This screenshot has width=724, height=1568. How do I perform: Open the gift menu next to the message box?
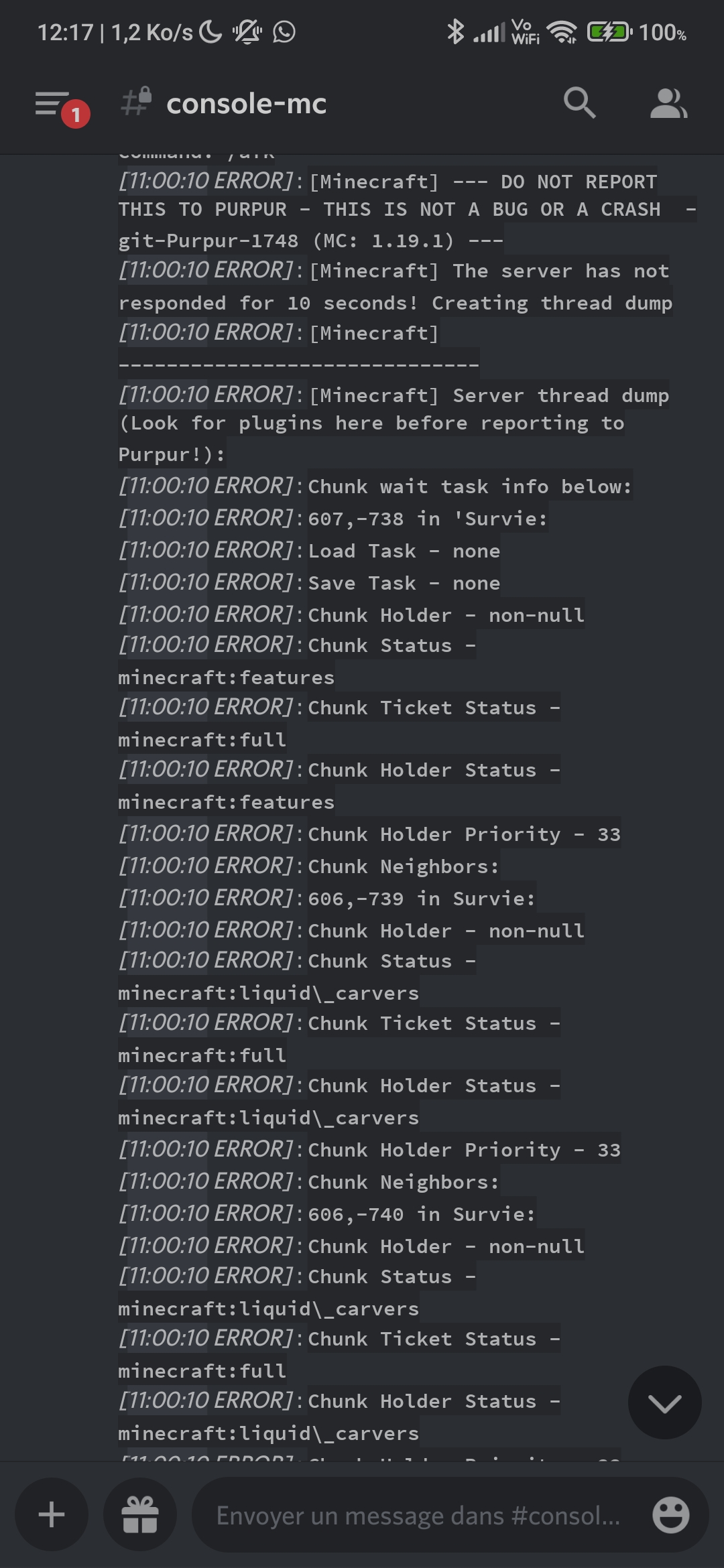point(139,1515)
